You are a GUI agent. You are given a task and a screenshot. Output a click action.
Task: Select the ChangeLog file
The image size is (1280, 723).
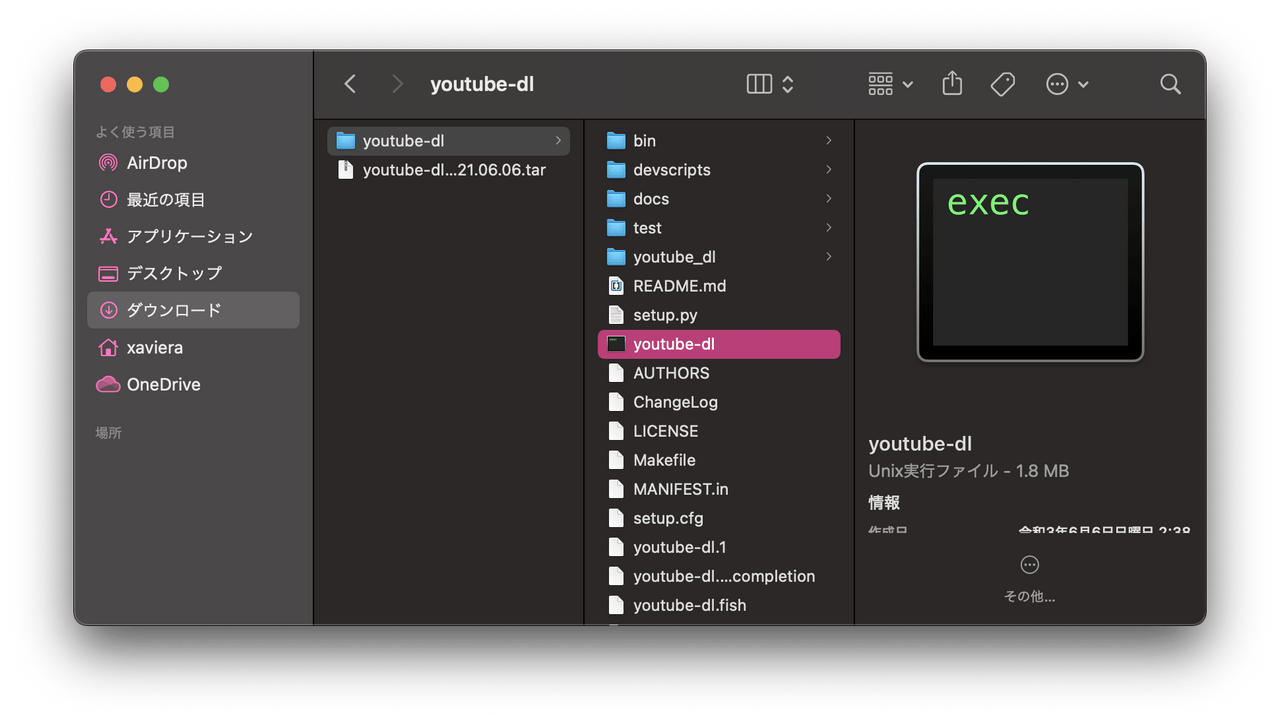pyautogui.click(x=719, y=402)
